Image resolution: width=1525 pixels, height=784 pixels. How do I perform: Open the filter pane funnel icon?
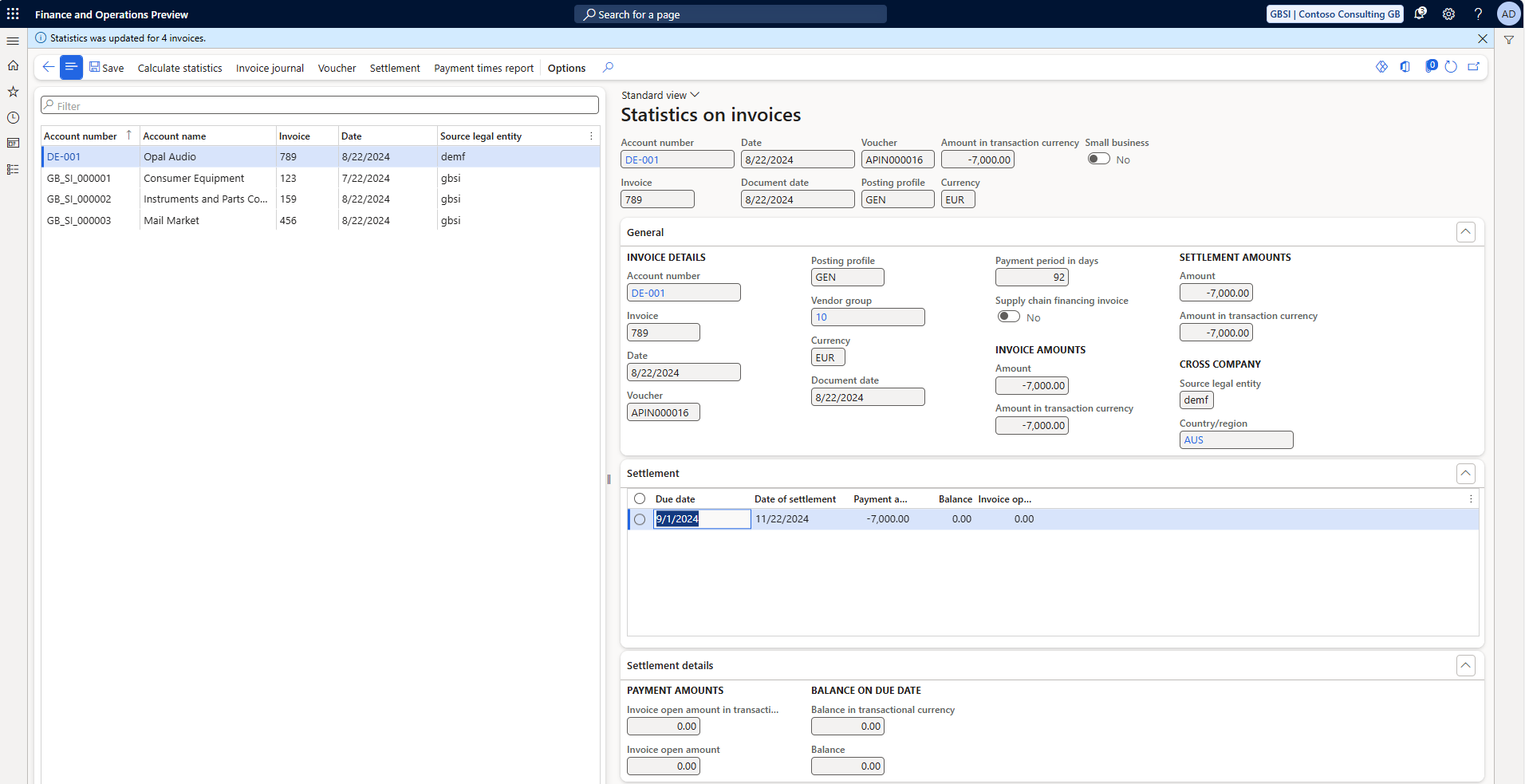click(x=1509, y=40)
